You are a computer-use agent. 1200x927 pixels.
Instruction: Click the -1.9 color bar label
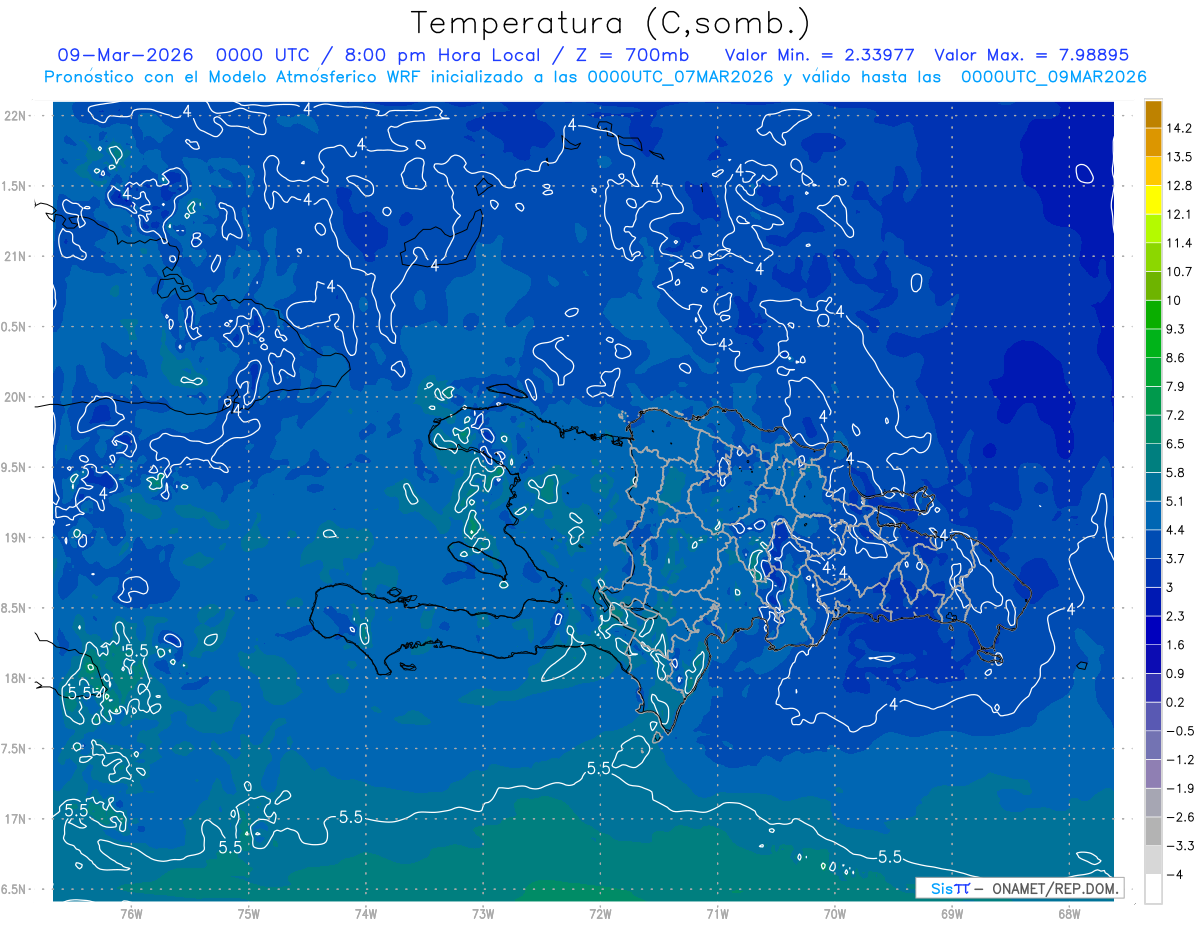[1180, 789]
